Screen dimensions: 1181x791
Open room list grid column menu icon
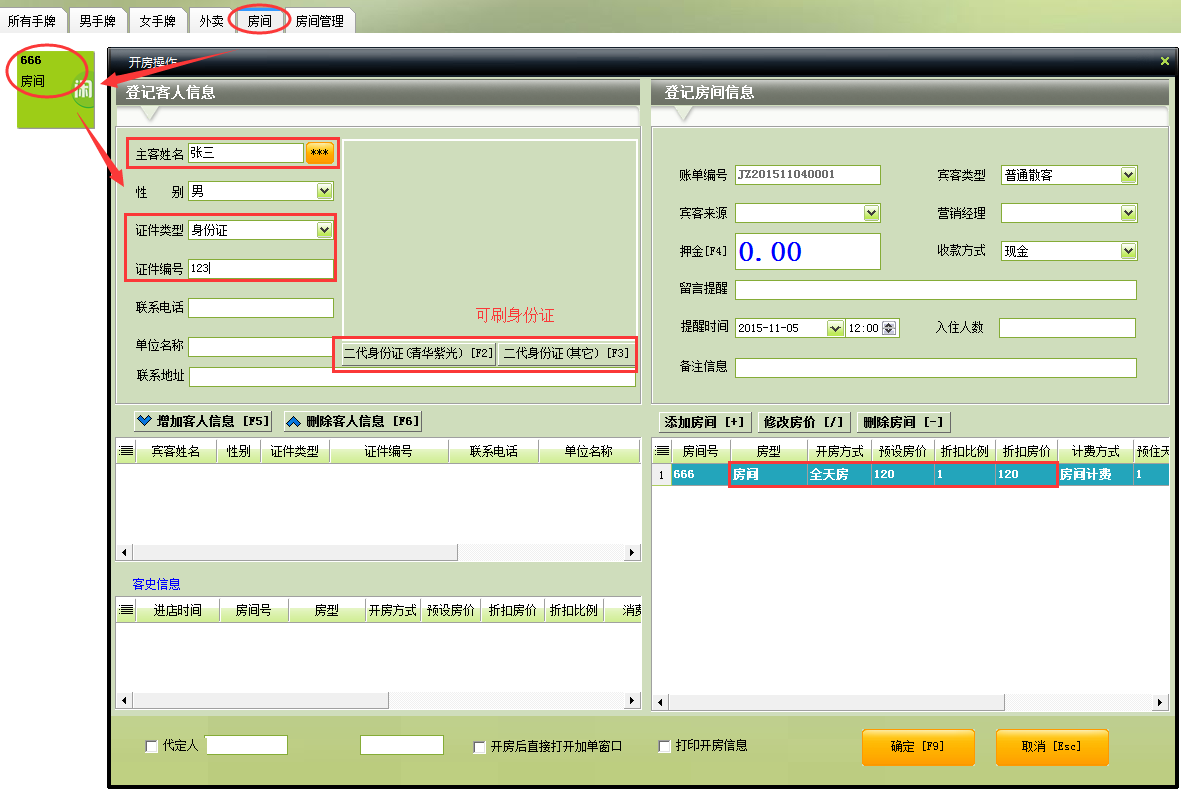pyautogui.click(x=661, y=451)
